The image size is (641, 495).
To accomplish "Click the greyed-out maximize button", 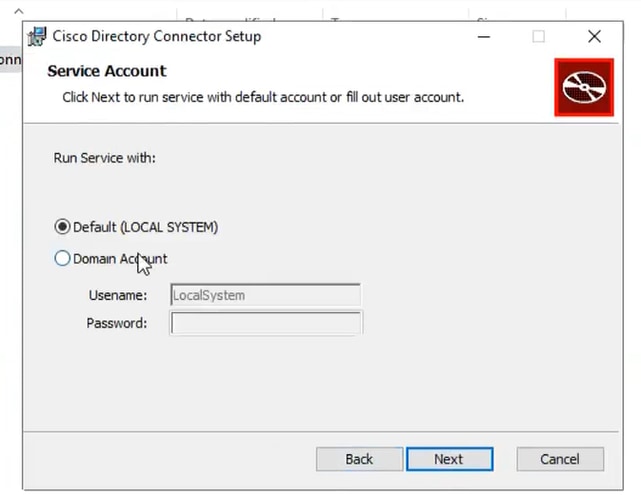I will coord(538,37).
